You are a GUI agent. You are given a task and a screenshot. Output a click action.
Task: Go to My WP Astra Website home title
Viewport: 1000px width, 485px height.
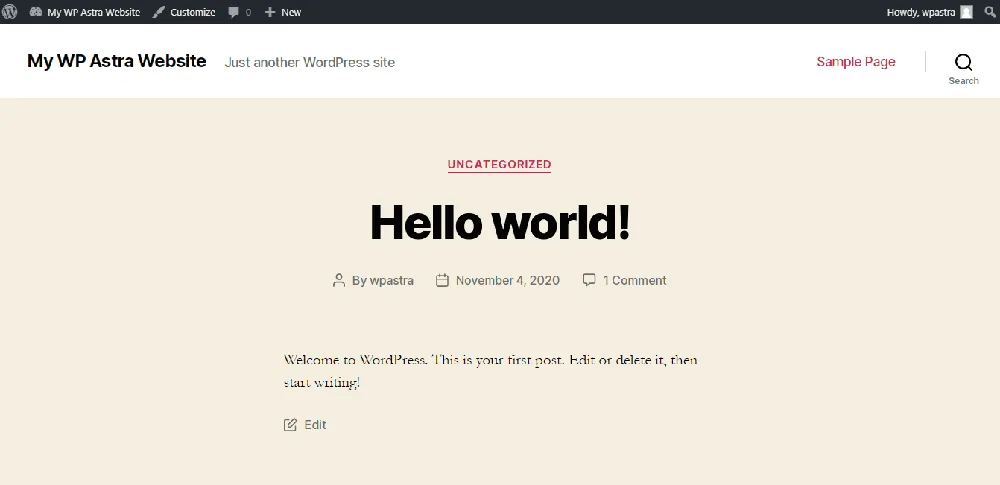click(117, 61)
